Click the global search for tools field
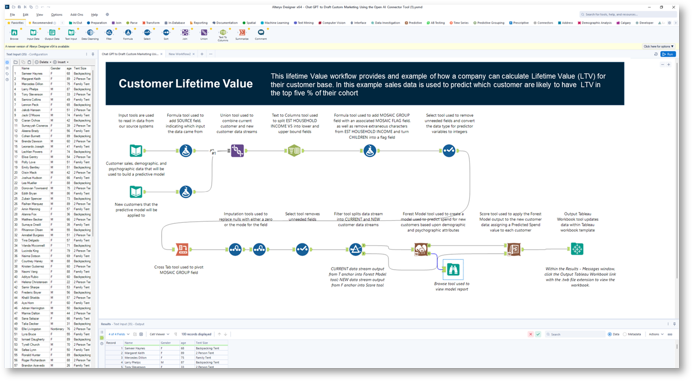This screenshot has width=692, height=381. (628, 15)
